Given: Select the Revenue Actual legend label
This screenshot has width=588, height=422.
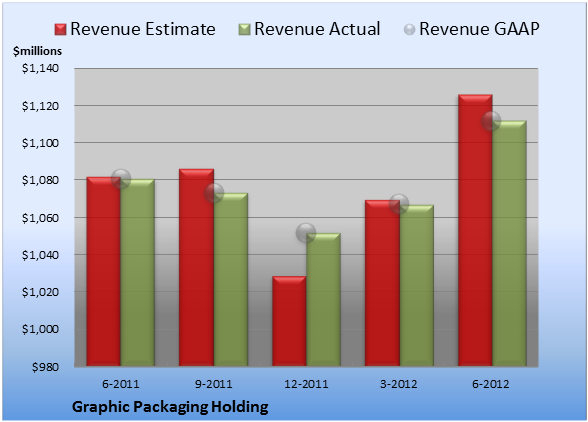Looking at the screenshot, I should coord(317,29).
